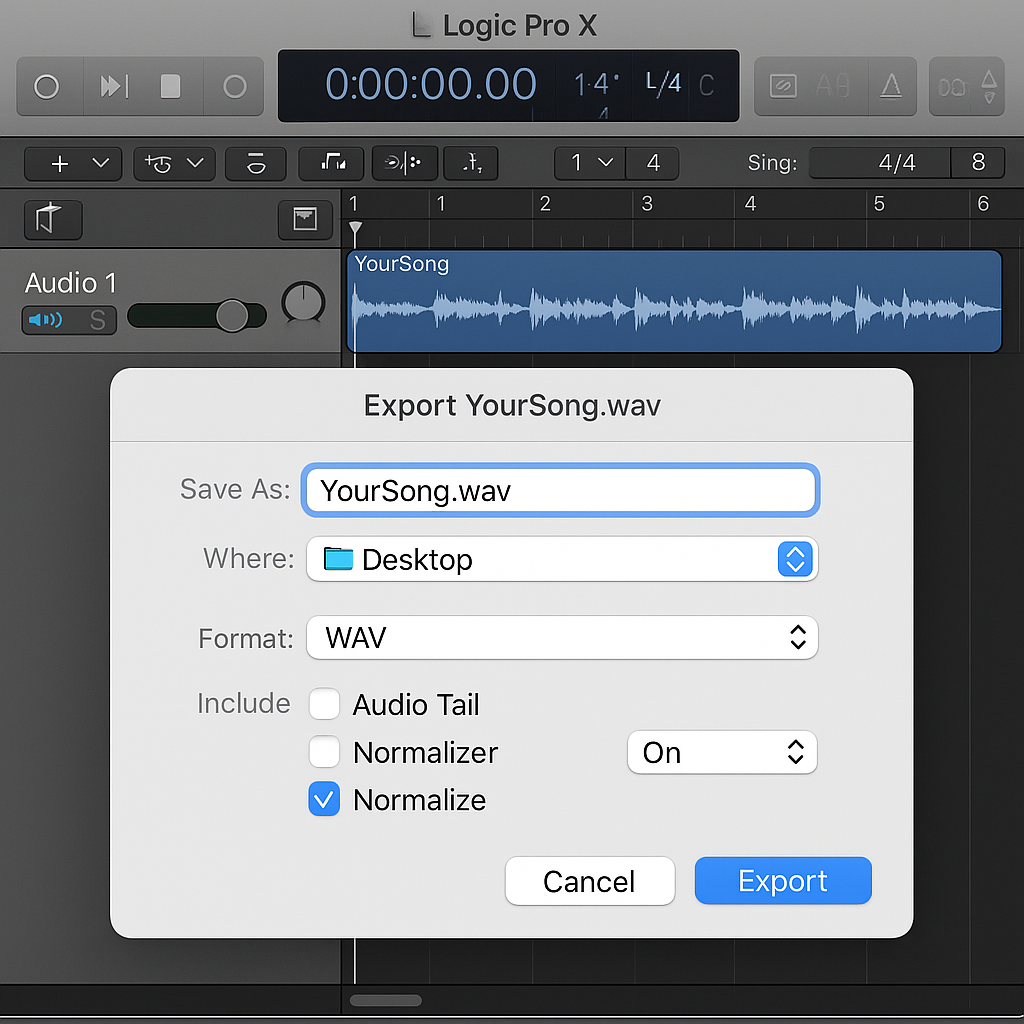Select the YourSong audio region on the timeline
Image resolution: width=1024 pixels, height=1024 pixels.
coord(674,301)
